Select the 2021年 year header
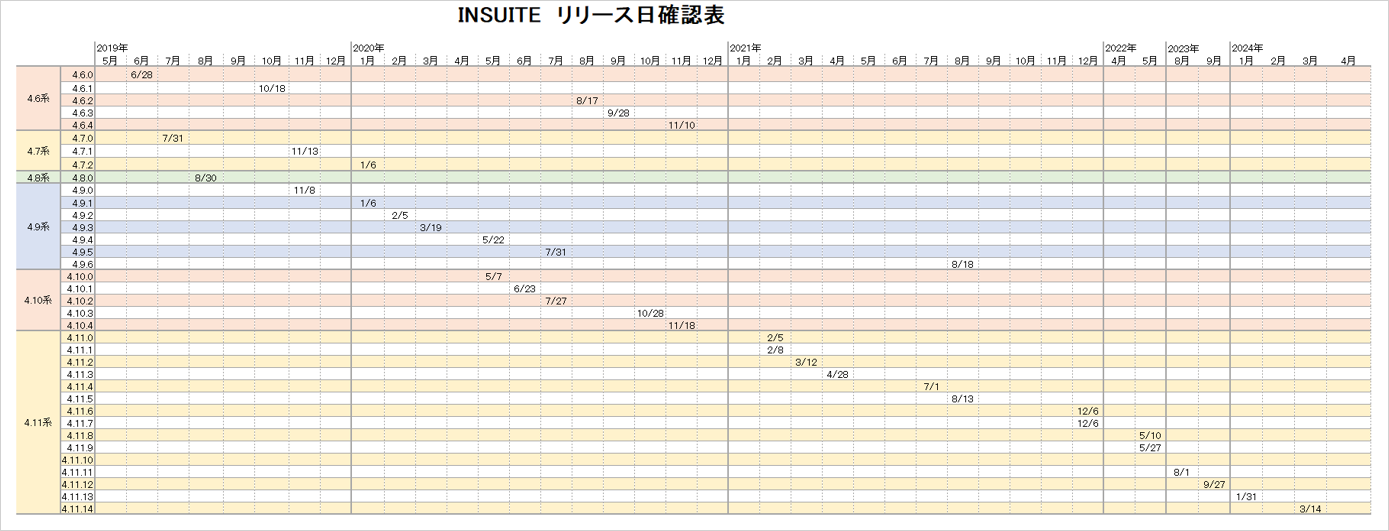This screenshot has height=531, width=1389. coord(745,48)
